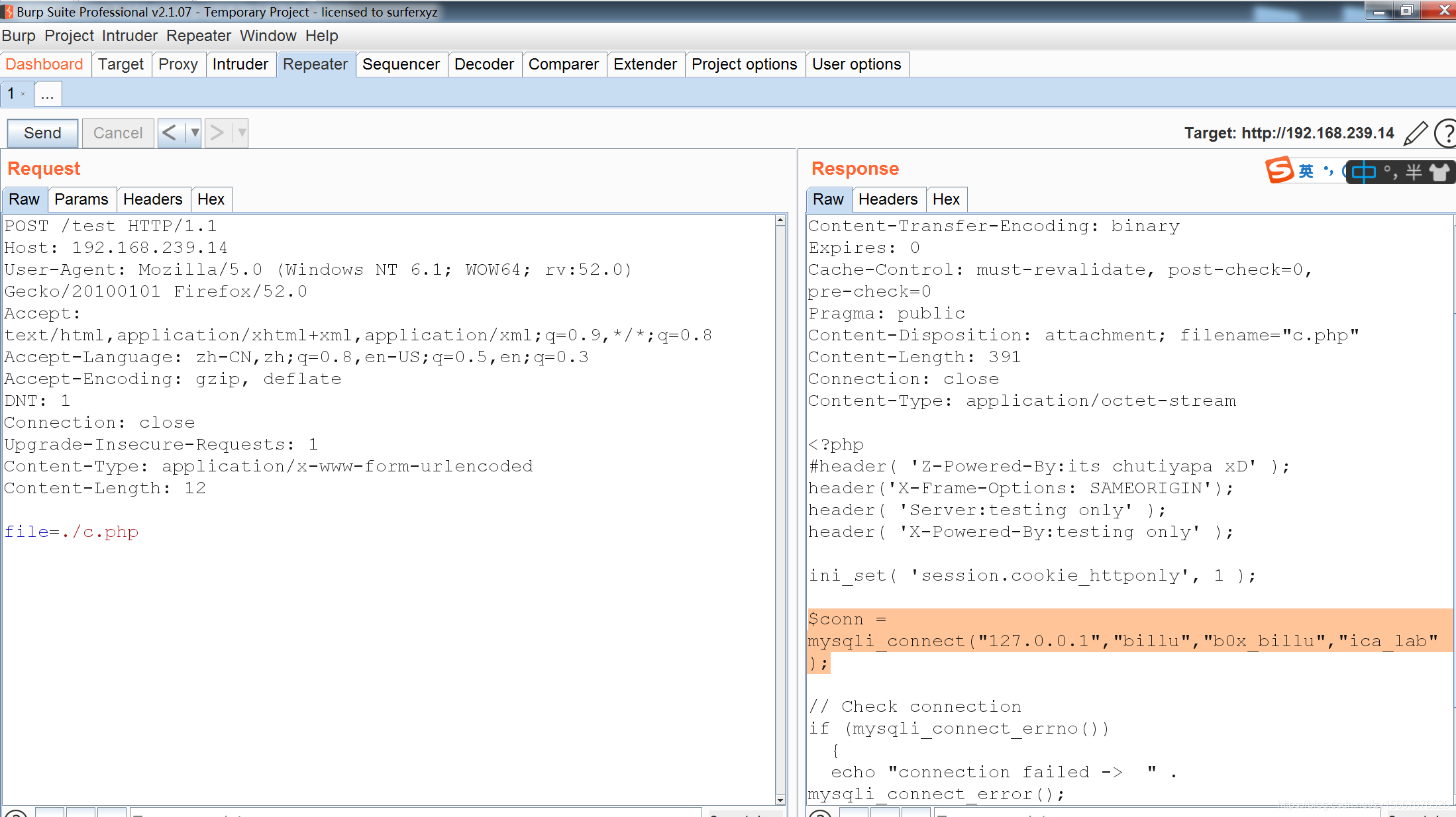Image resolution: width=1456 pixels, height=817 pixels.
Task: Go back to previous request in history
Action: (x=170, y=133)
